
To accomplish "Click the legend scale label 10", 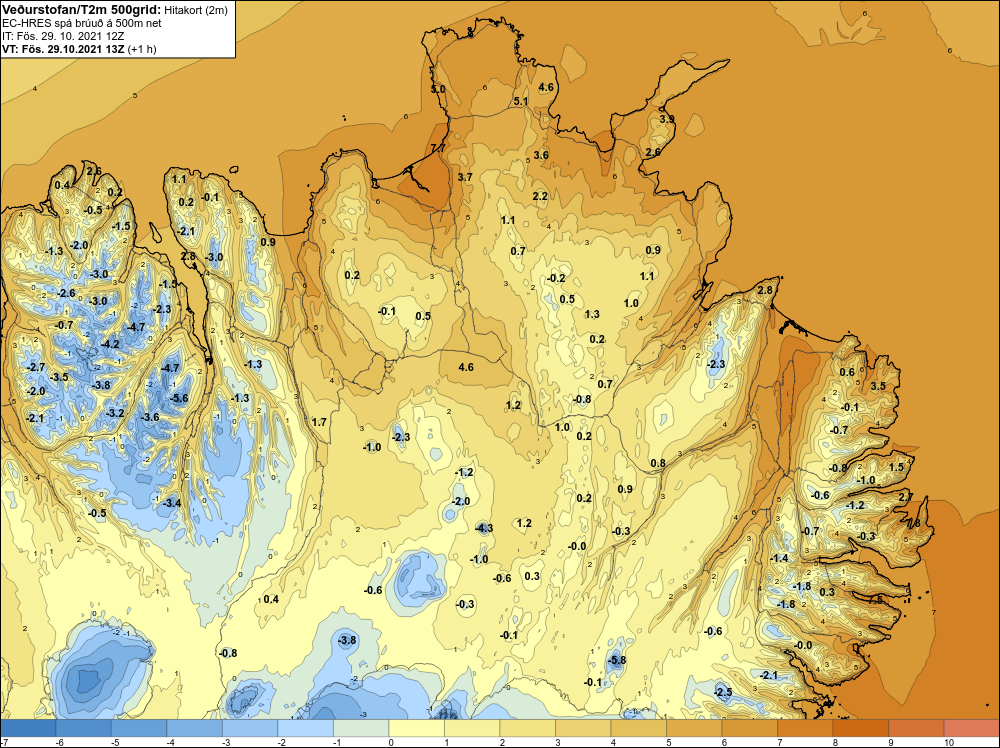I will pos(949,742).
